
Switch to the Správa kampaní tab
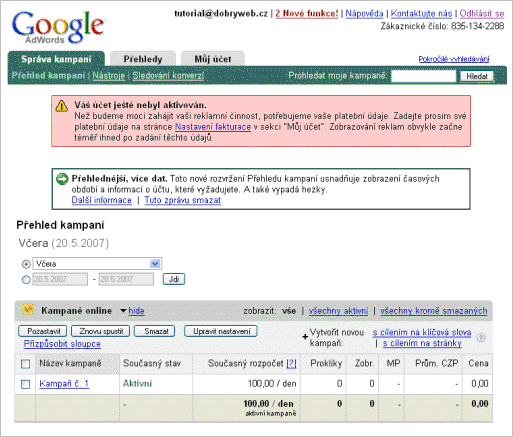(56, 59)
